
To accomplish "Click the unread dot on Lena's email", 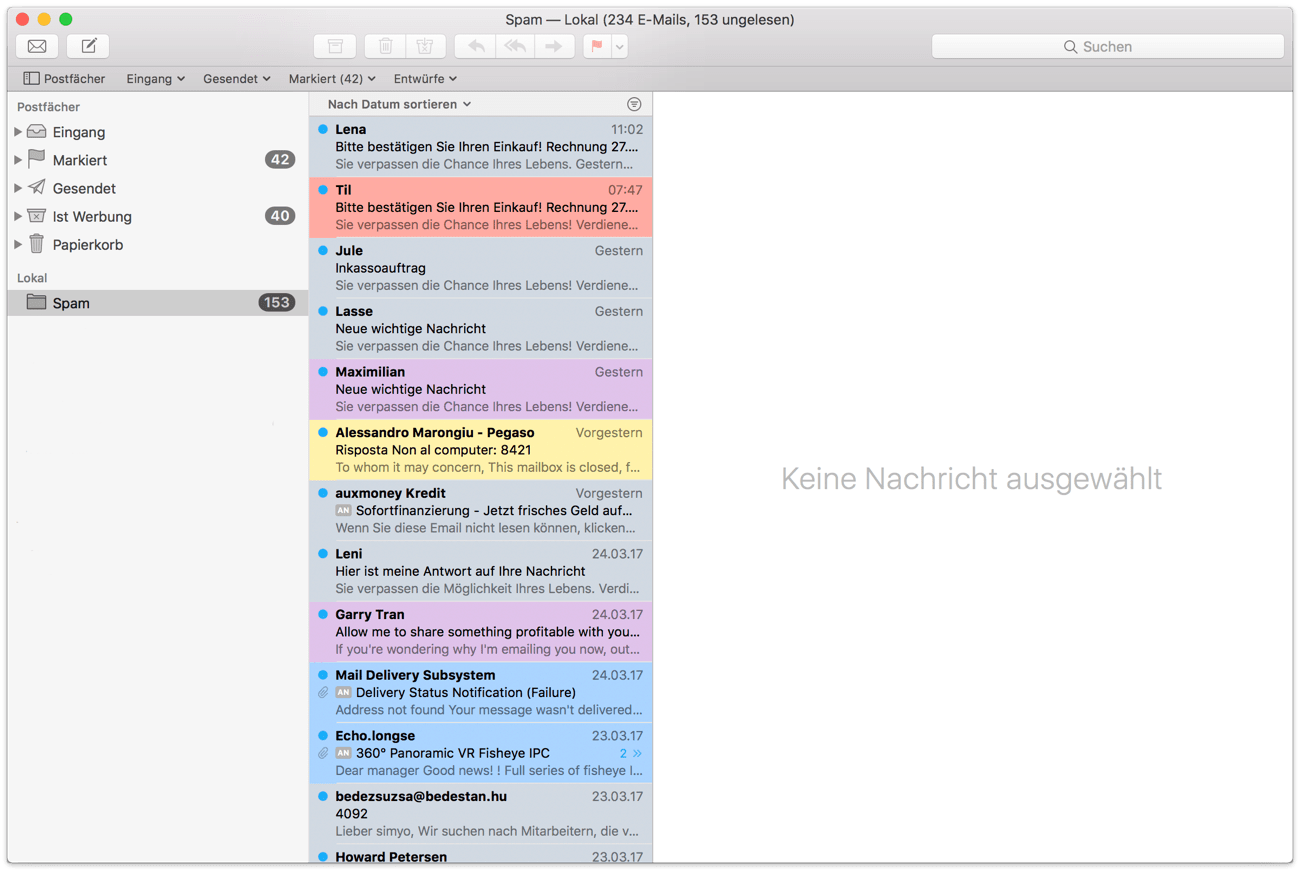I will pos(323,129).
